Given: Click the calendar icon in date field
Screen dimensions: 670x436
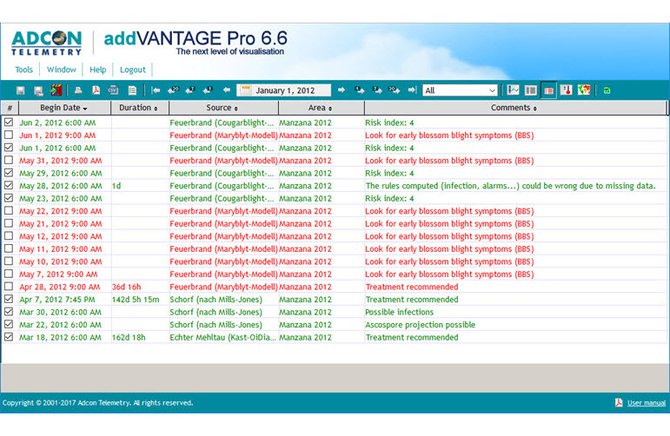Looking at the screenshot, I should tap(246, 90).
